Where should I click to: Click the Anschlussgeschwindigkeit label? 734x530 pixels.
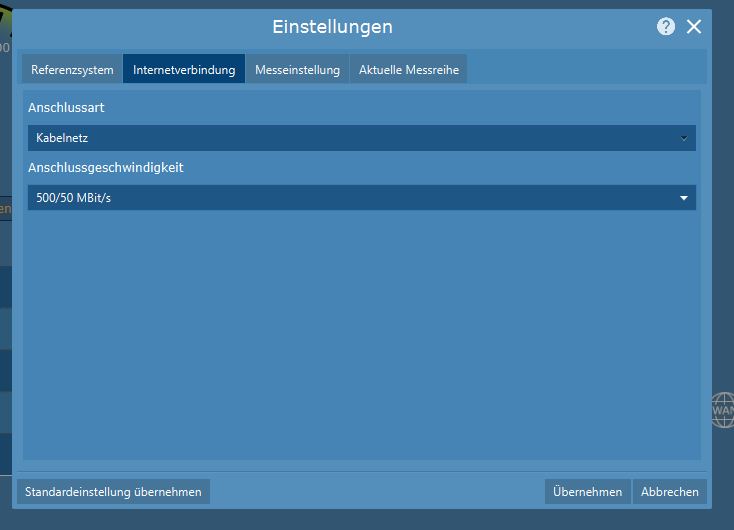pyautogui.click(x=105, y=168)
